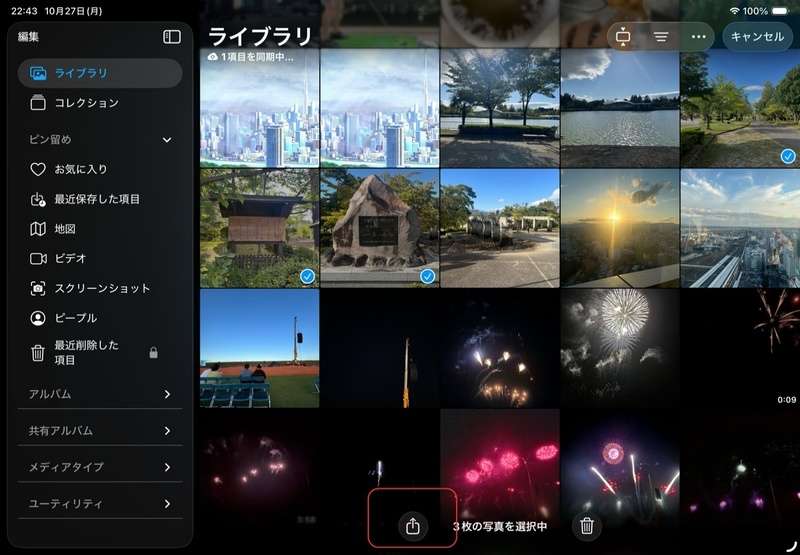Expand the 共有アルバム section
Viewport: 800px width, 555px height.
point(100,431)
